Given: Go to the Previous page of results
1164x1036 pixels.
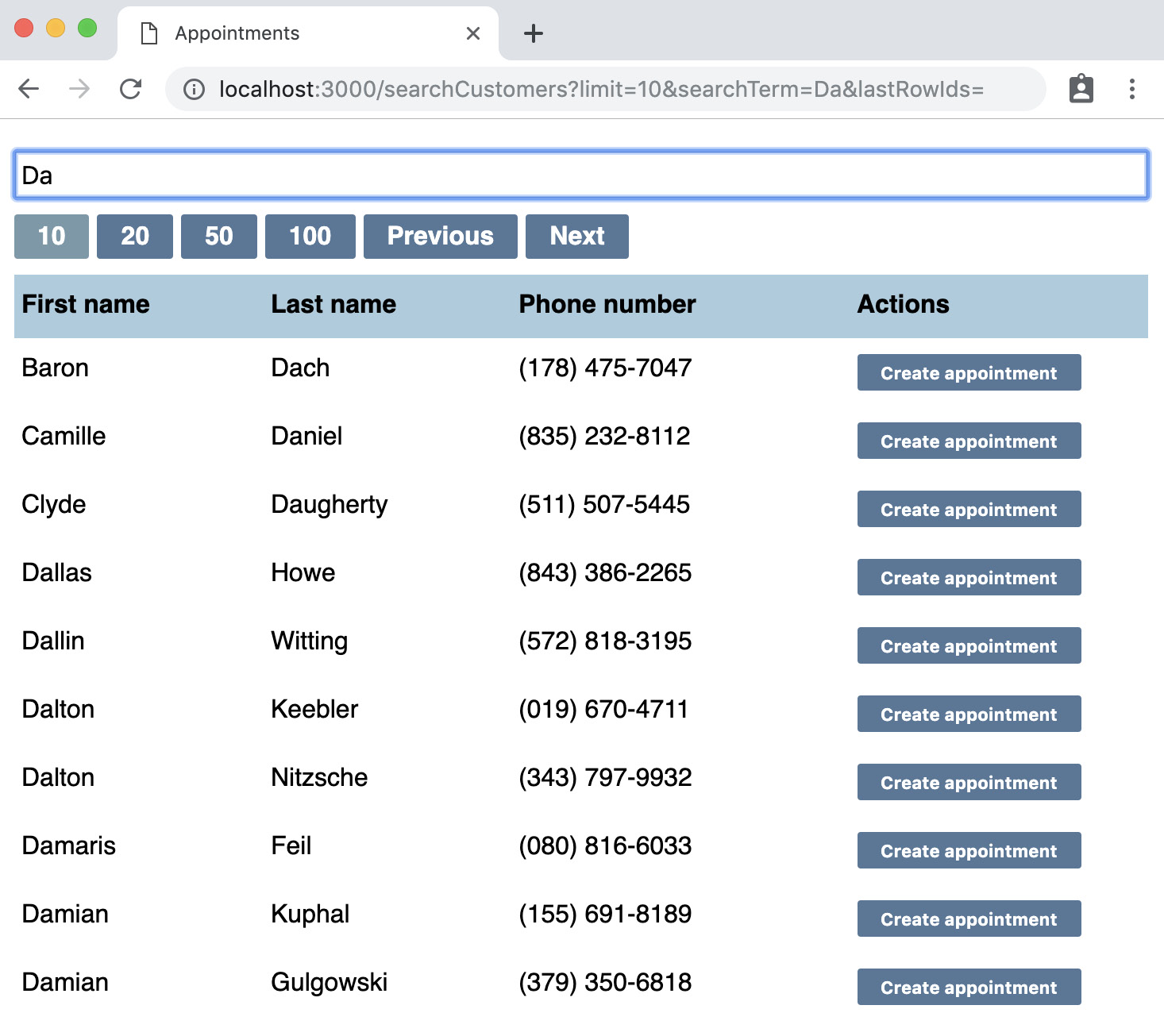Looking at the screenshot, I should click(440, 236).
